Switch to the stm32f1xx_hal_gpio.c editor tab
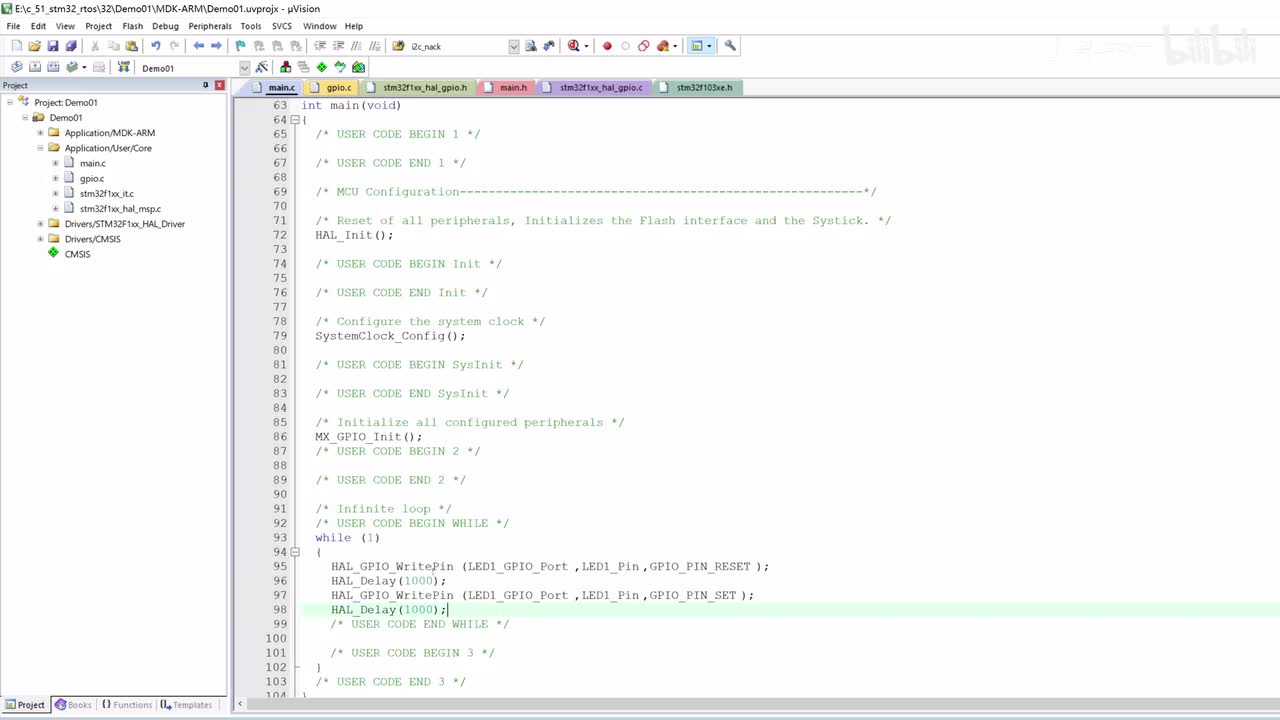This screenshot has width=1280, height=720. [594, 87]
